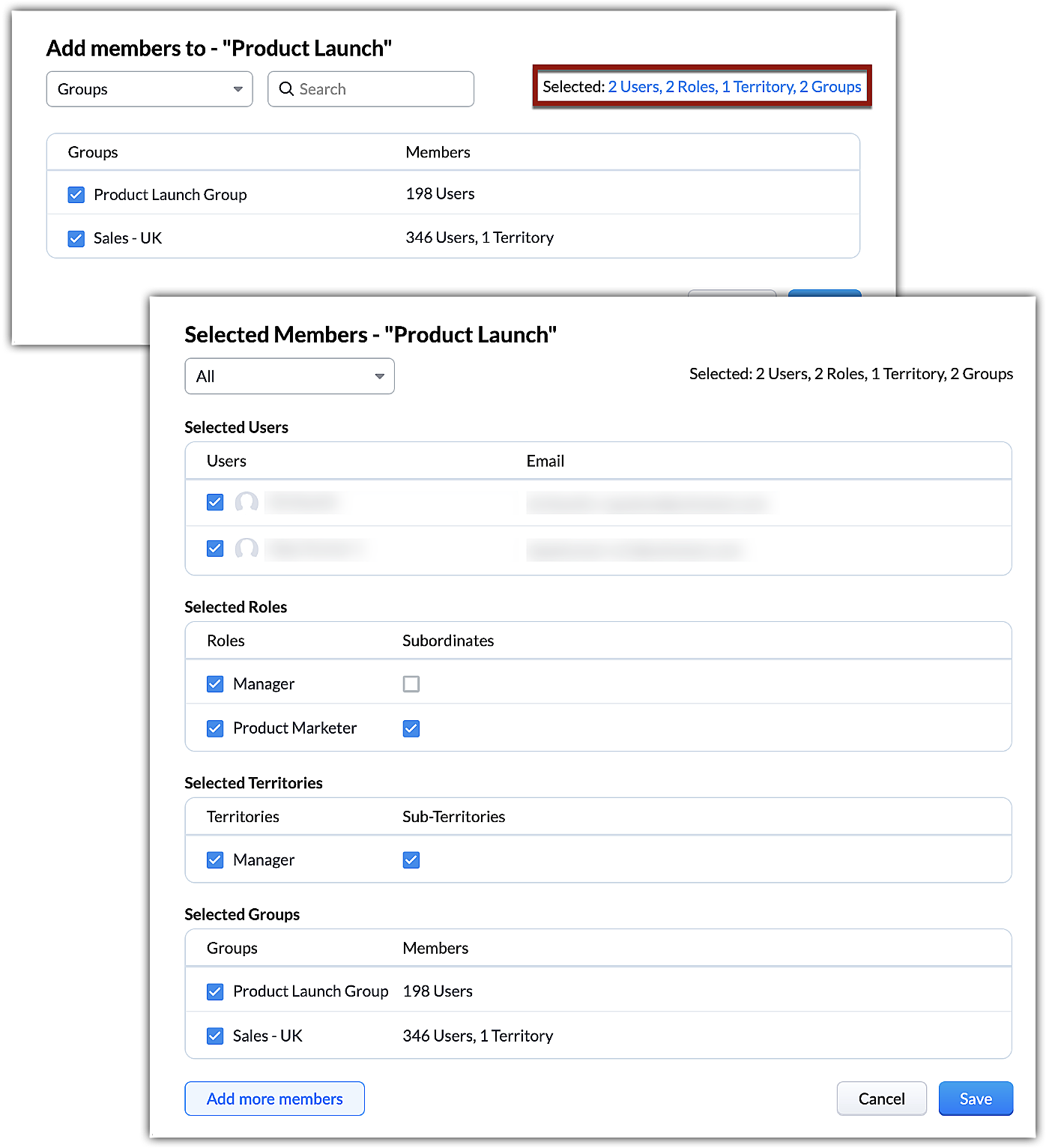Click the Members column header in Add members window
This screenshot has height=1148, width=1046.
tap(438, 152)
